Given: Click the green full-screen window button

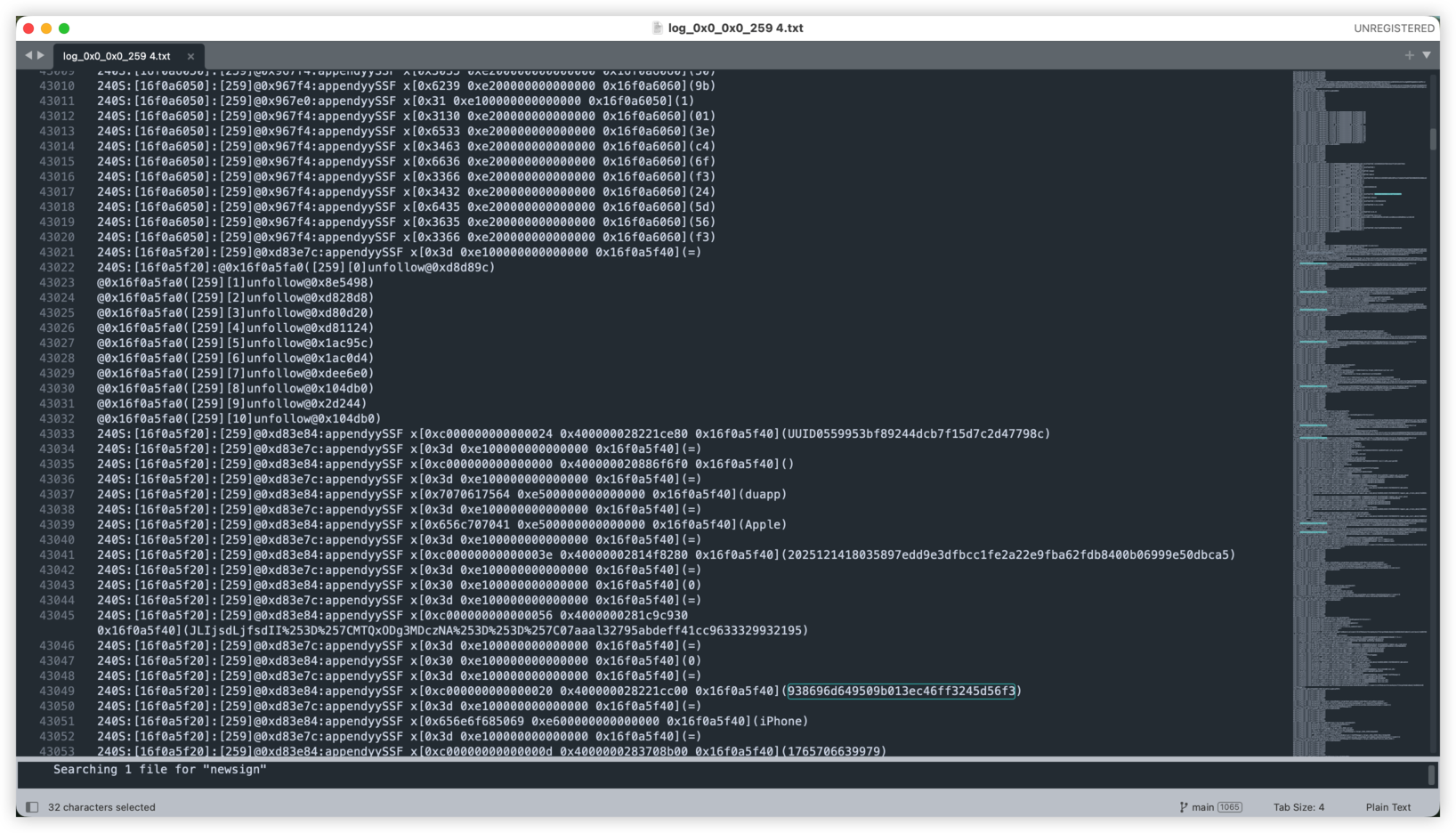Looking at the screenshot, I should [64, 28].
